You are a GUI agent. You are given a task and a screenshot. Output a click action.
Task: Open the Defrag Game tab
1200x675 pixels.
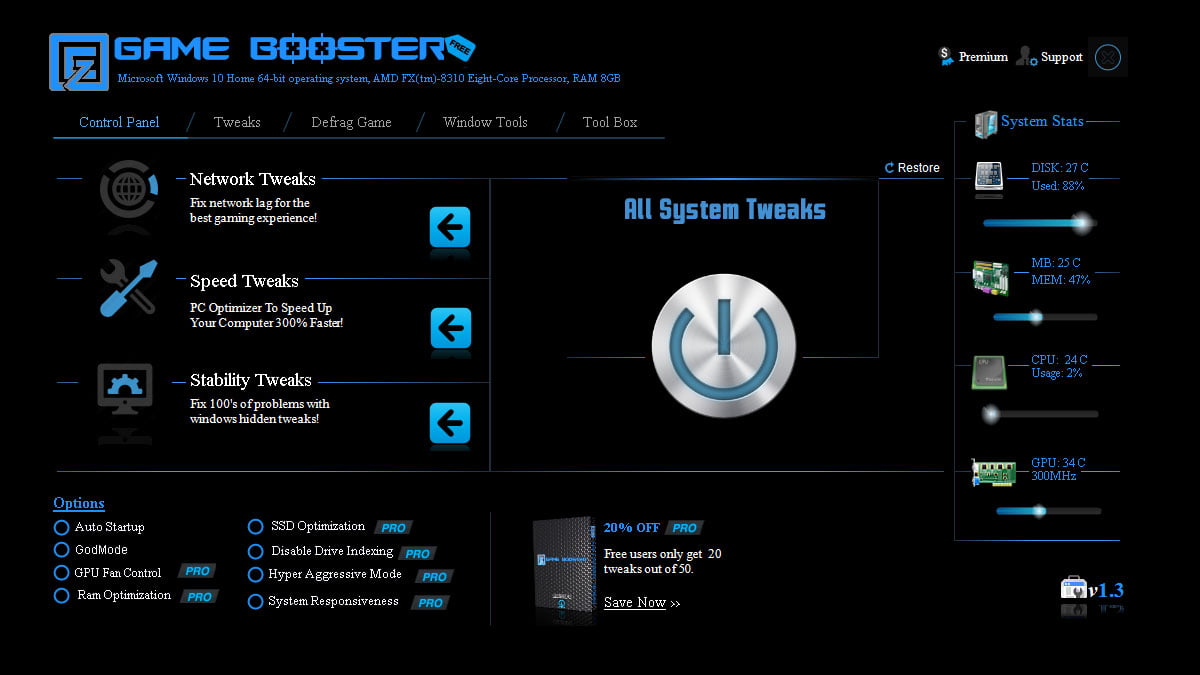pos(350,122)
